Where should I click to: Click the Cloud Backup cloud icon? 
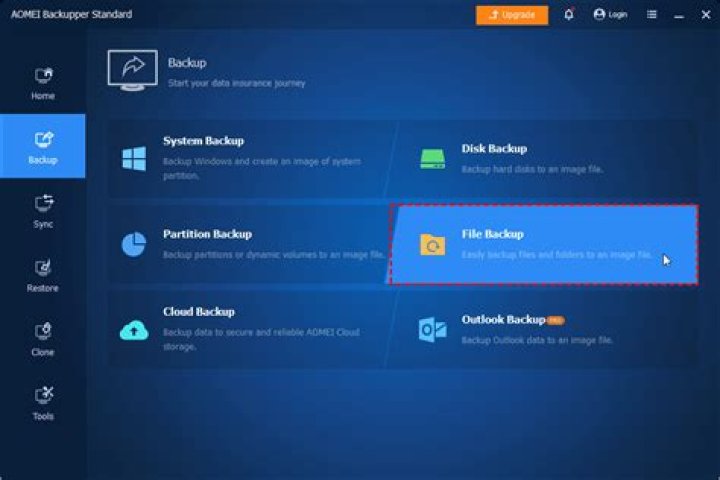134,330
